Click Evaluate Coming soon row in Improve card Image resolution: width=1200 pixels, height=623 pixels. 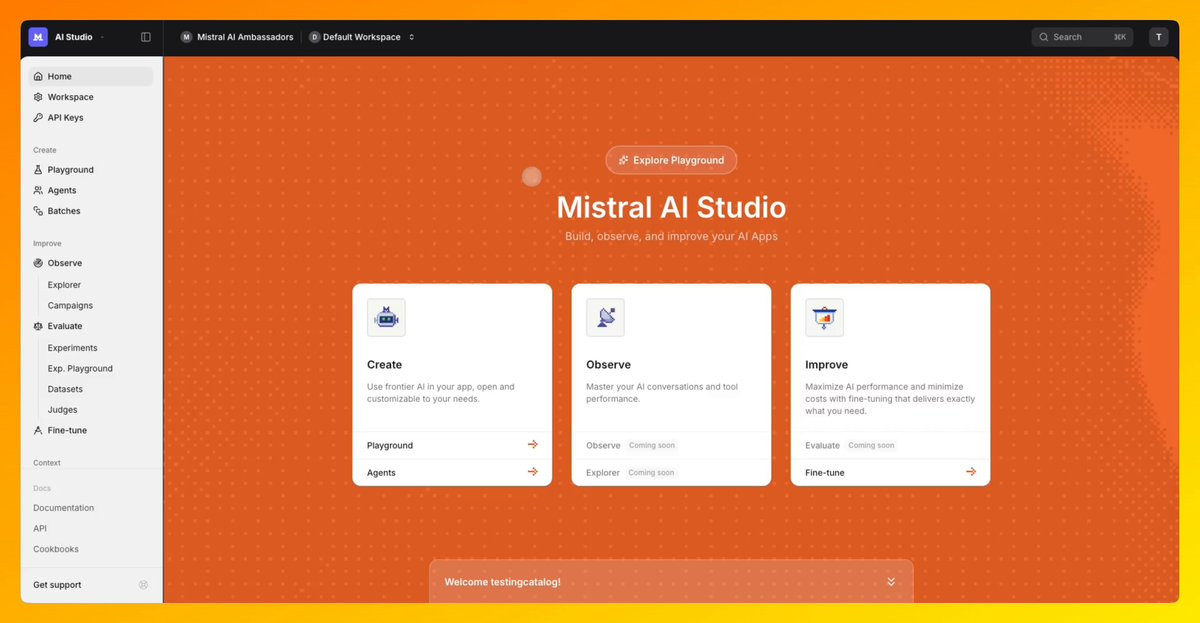click(890, 445)
